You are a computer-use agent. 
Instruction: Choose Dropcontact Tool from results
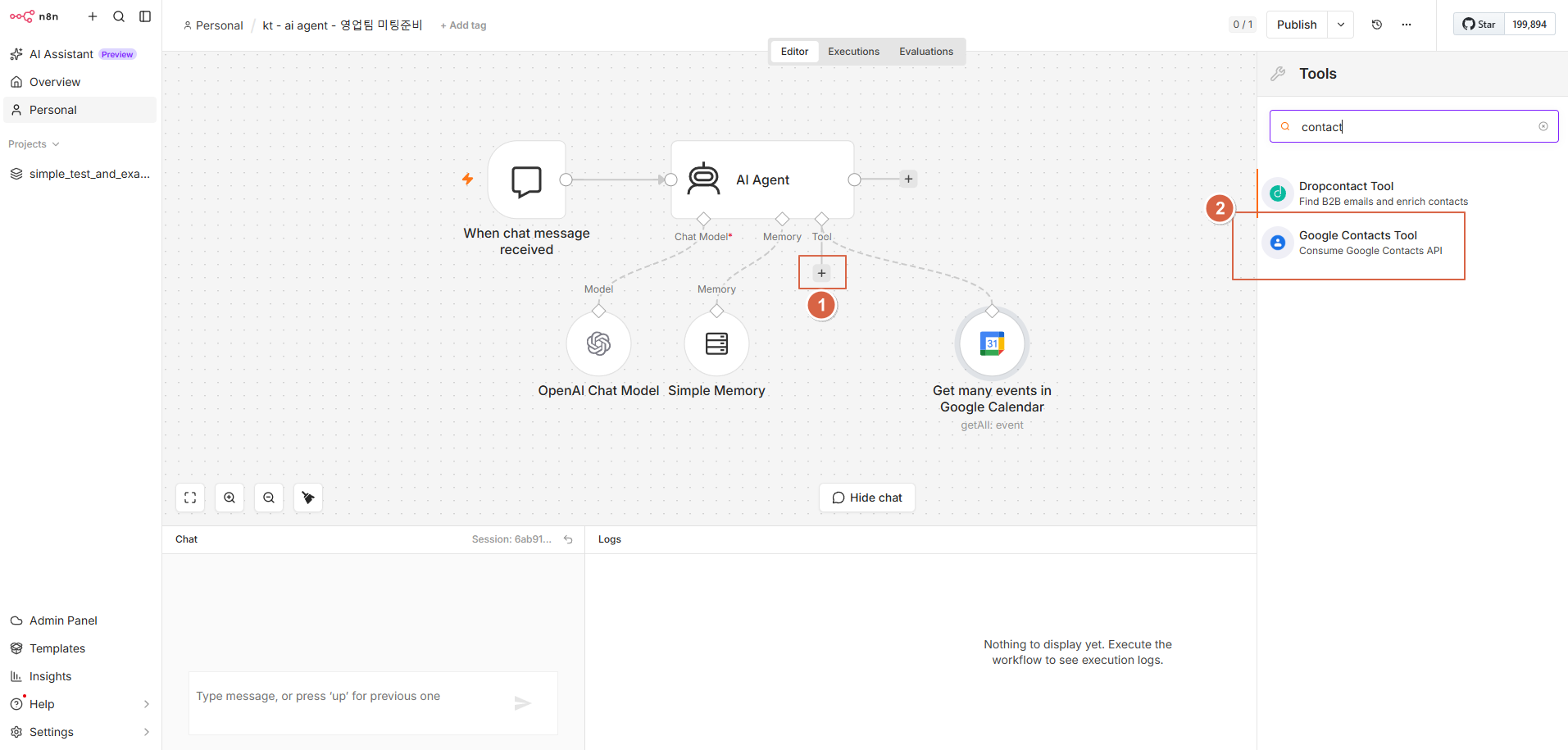point(1411,193)
